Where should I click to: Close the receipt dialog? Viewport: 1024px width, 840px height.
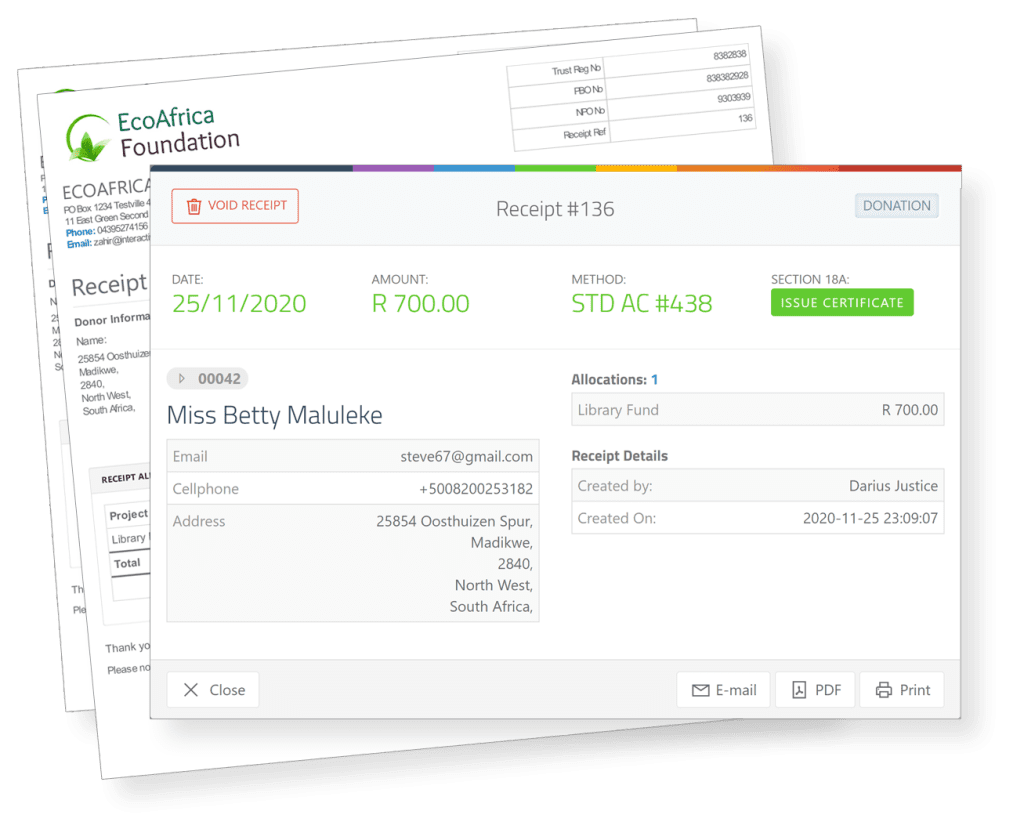click(x=212, y=689)
